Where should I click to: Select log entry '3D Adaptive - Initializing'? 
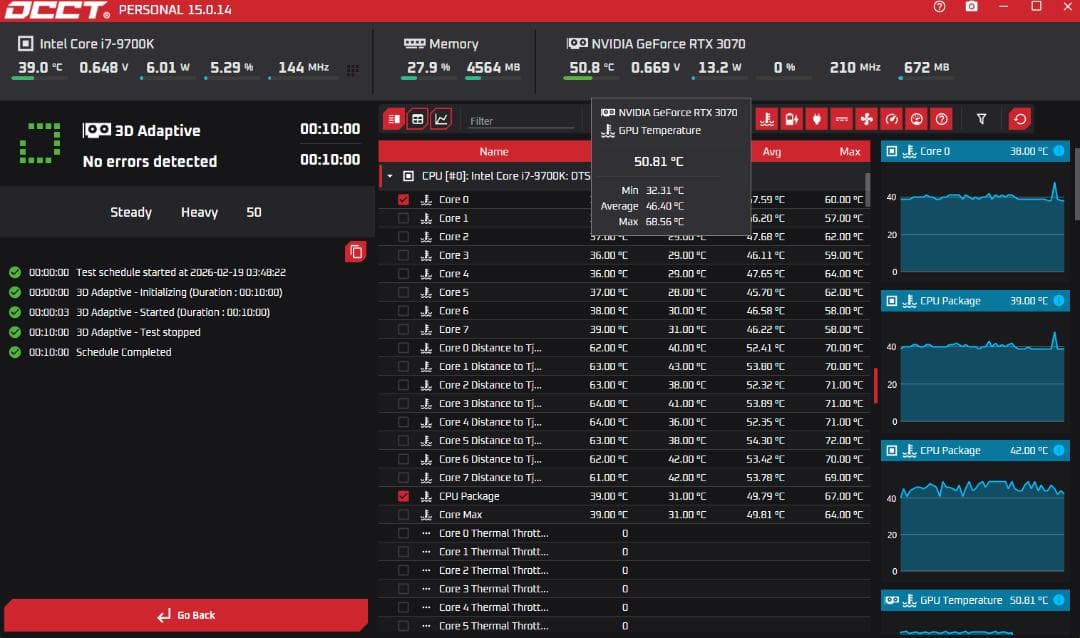(178, 292)
